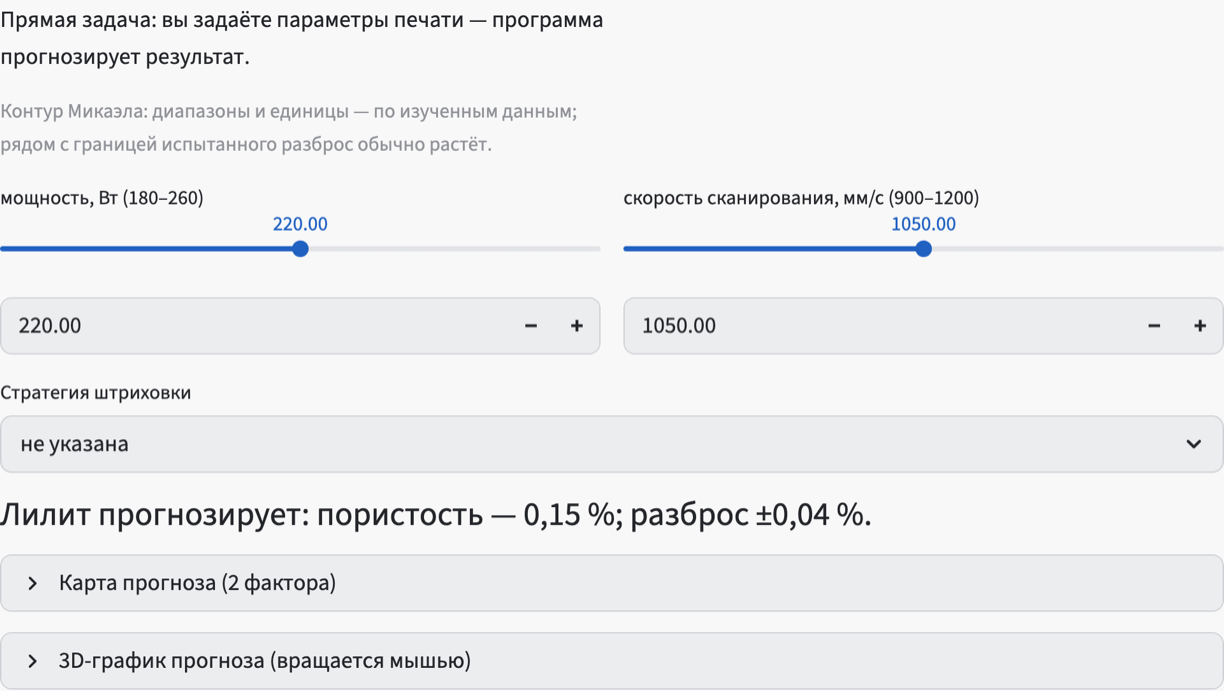The height and width of the screenshot is (691, 1224).
Task: Click label скорость сканирования, мм/с (900–1200)
Action: [801, 198]
